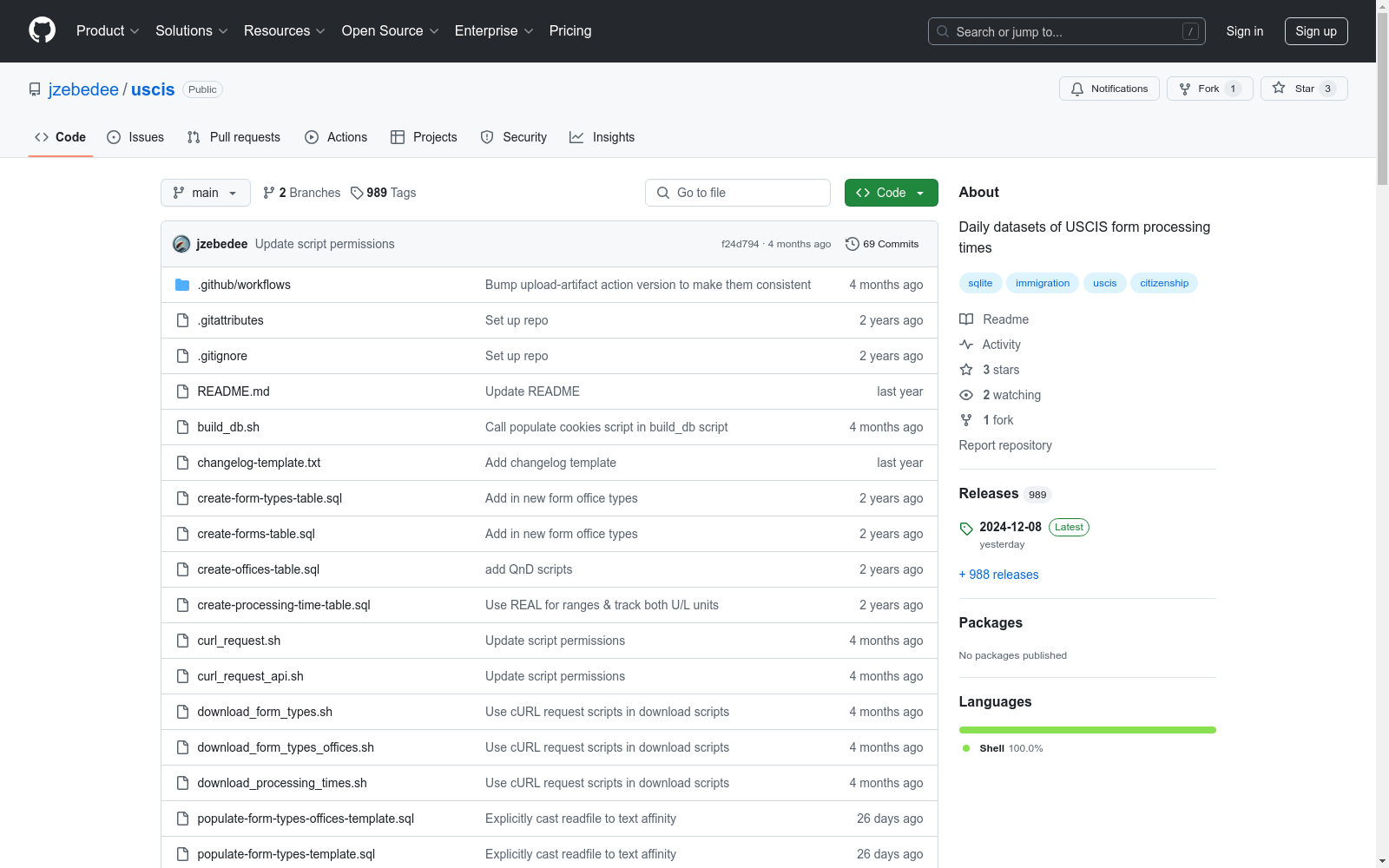Open the green Code dropdown button
The height and width of the screenshot is (868, 1389).
[891, 193]
